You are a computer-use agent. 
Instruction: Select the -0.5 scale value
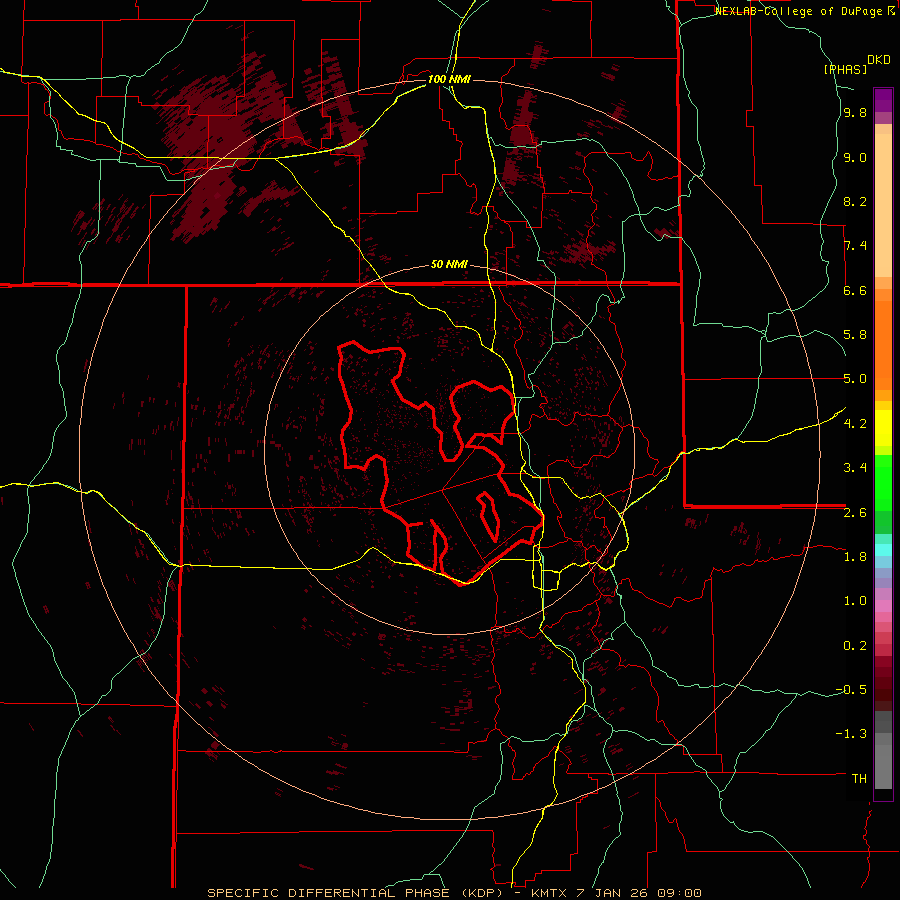(851, 689)
